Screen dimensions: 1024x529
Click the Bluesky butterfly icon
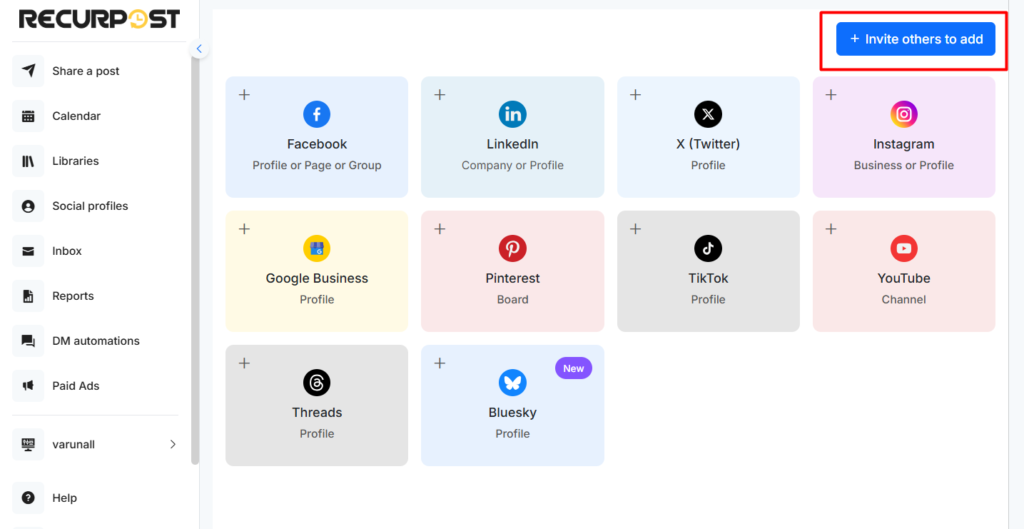[x=513, y=382]
